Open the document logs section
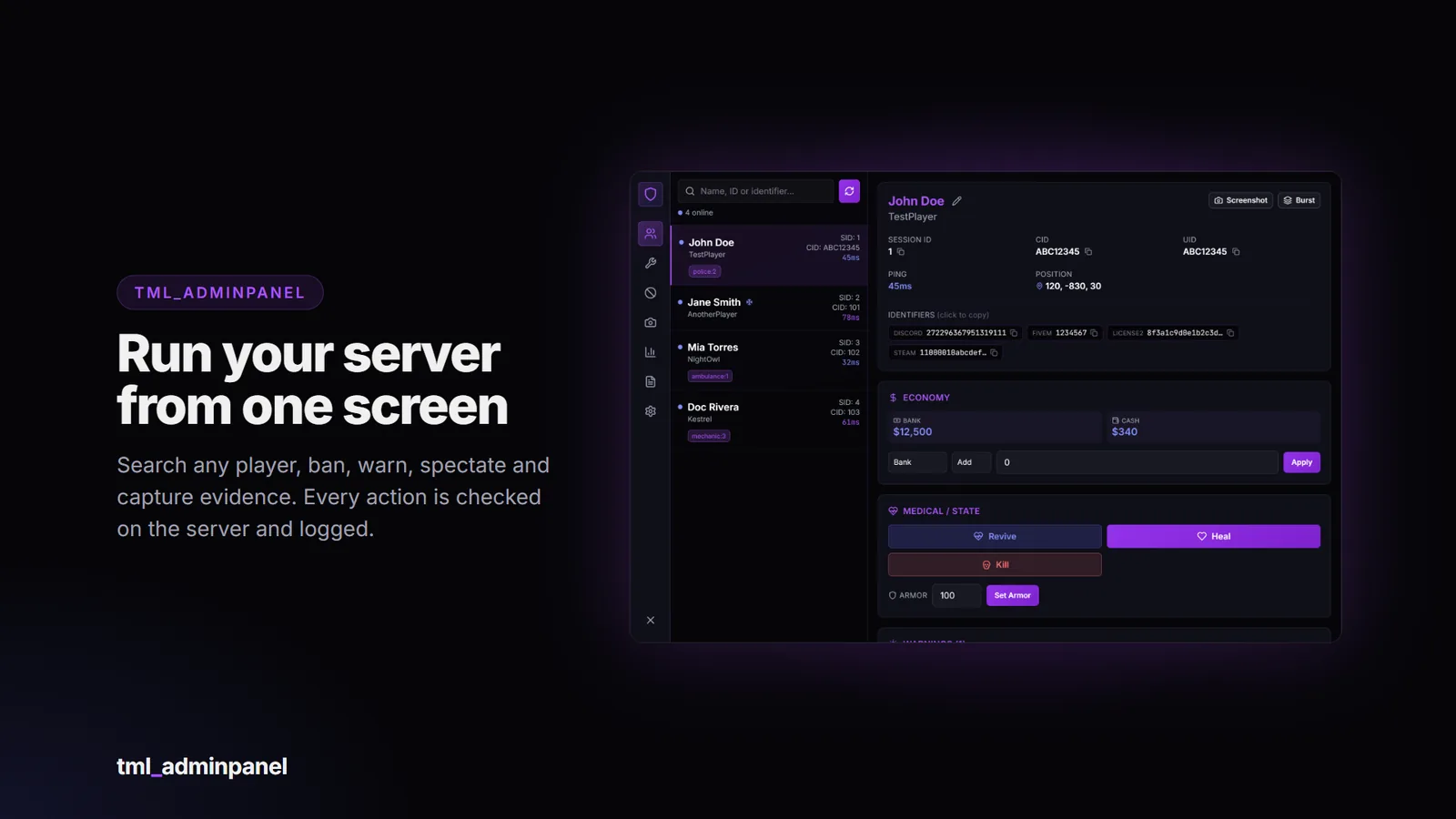Screen dimensions: 1456x819 650,381
